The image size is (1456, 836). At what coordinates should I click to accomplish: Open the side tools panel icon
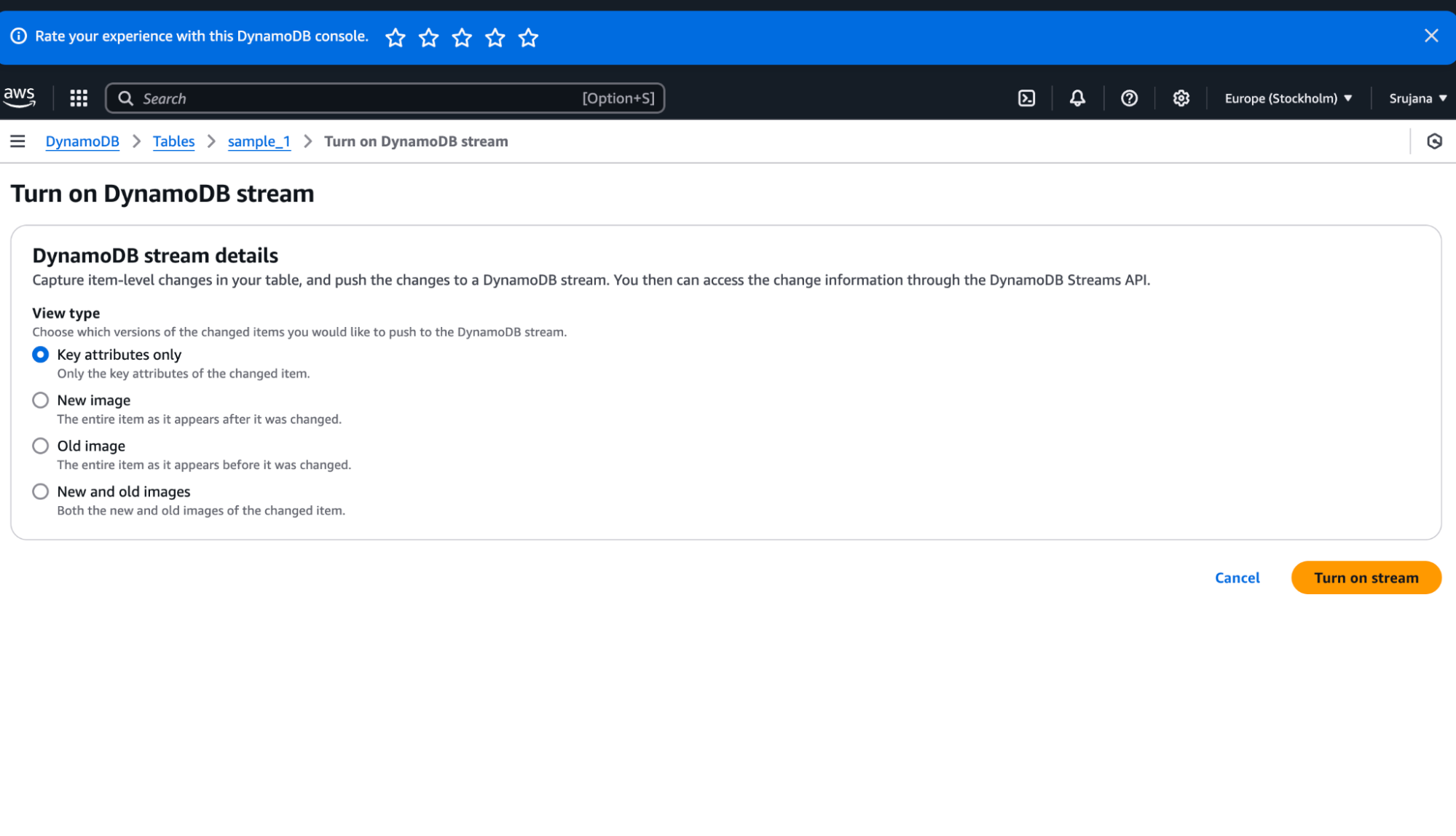(x=1434, y=141)
